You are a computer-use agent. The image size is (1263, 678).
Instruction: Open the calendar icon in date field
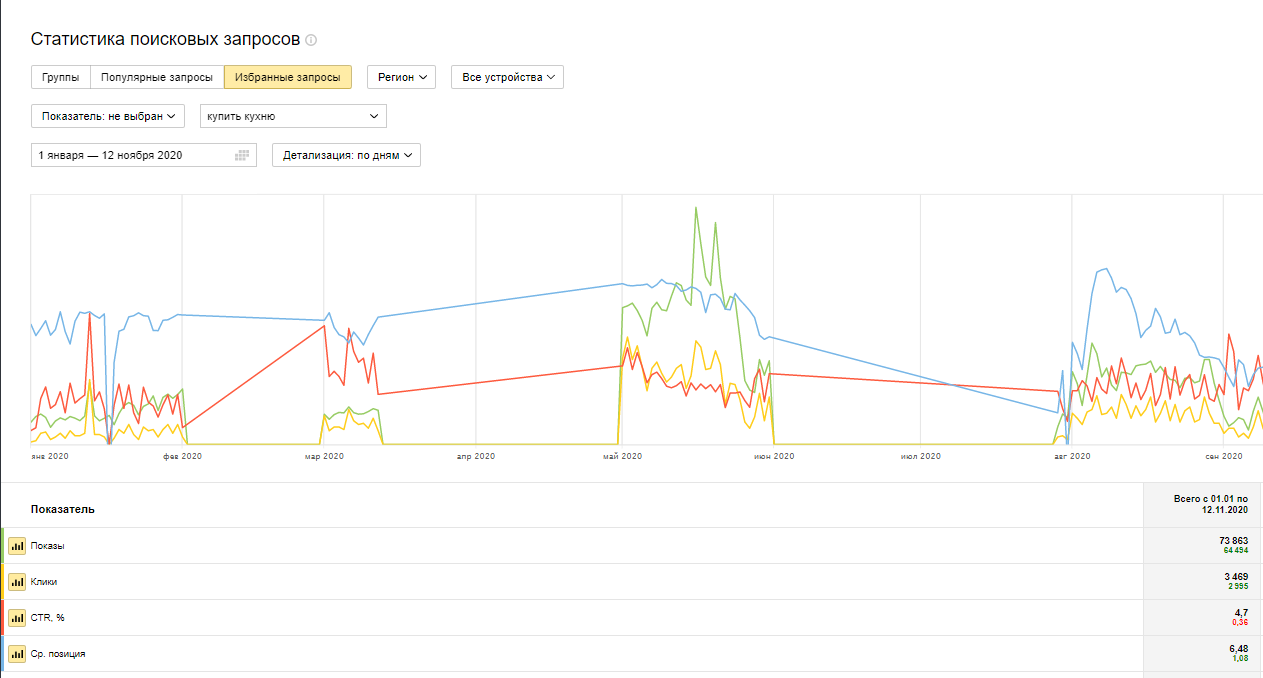(242, 155)
